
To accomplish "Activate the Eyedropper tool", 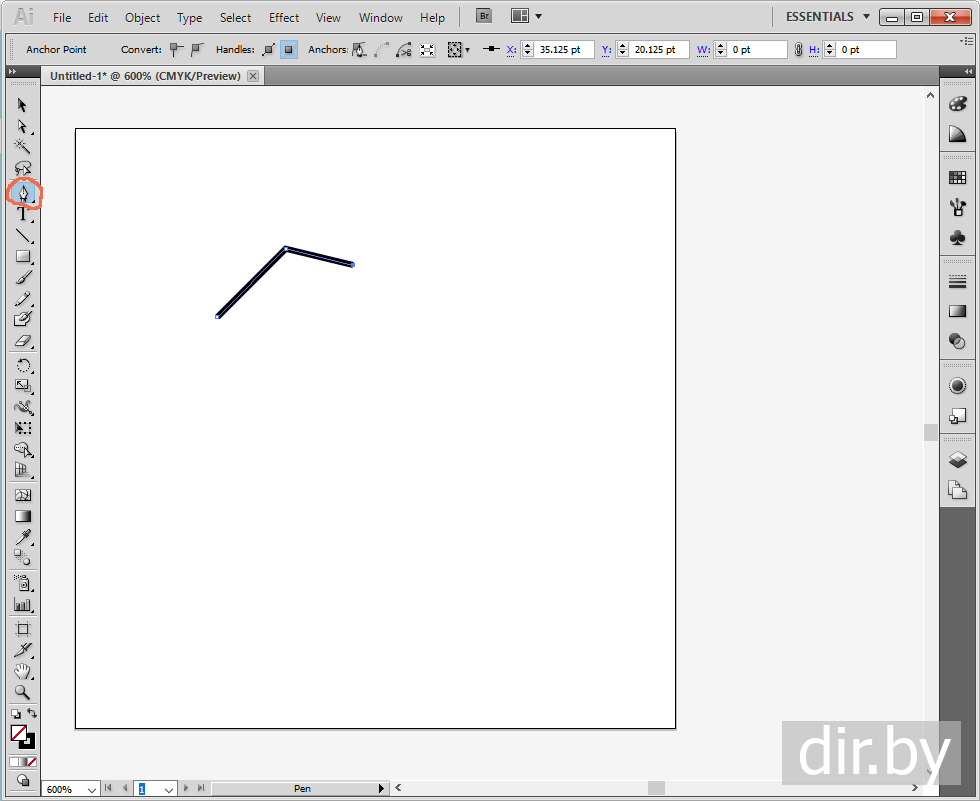I will coord(23,538).
